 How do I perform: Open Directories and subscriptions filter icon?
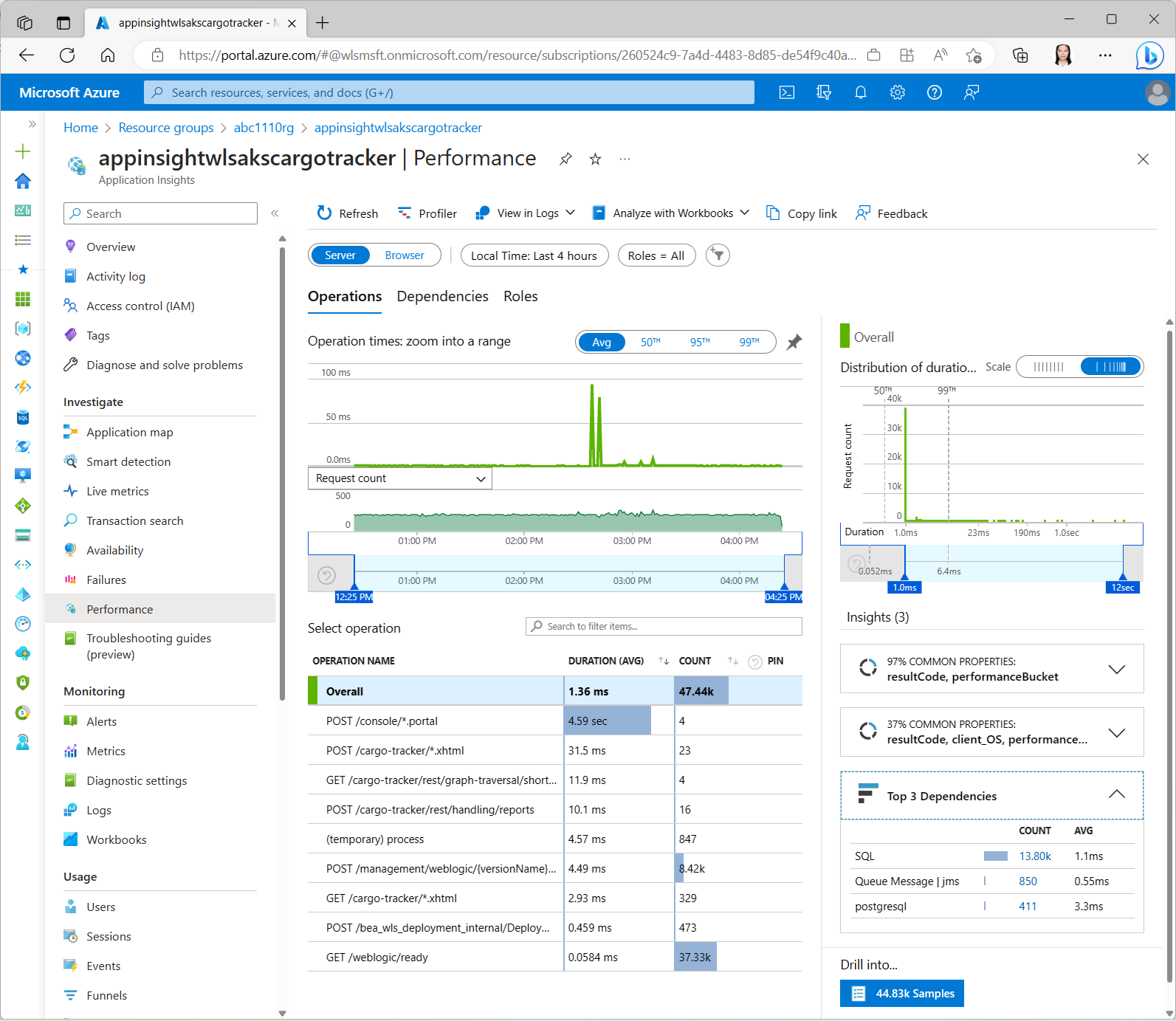(x=824, y=92)
